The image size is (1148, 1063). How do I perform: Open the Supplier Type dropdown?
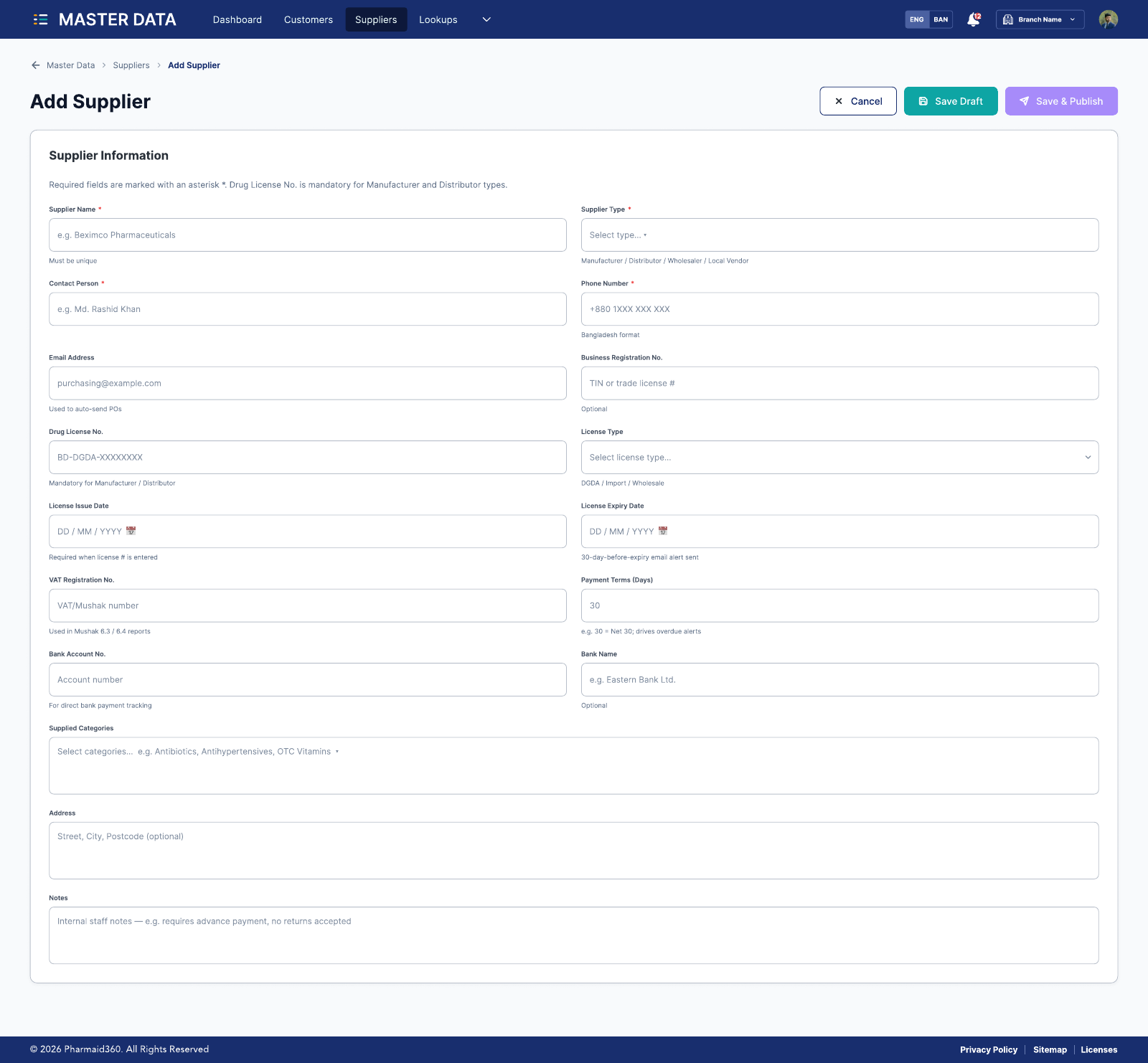pos(839,235)
